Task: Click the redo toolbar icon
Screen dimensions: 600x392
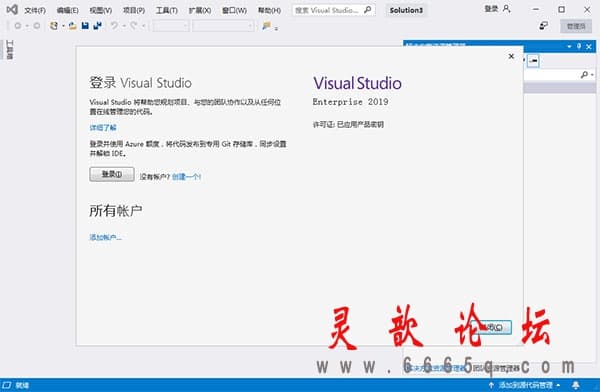Action: 134,26
